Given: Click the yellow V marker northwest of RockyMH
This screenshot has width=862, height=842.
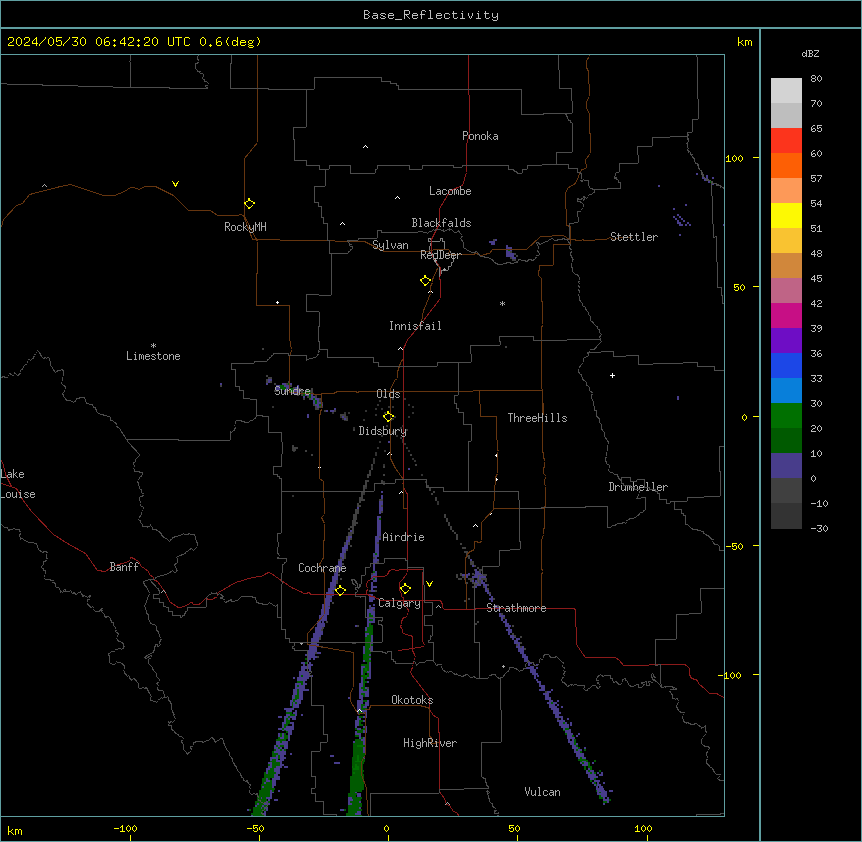Looking at the screenshot, I should pyautogui.click(x=175, y=184).
